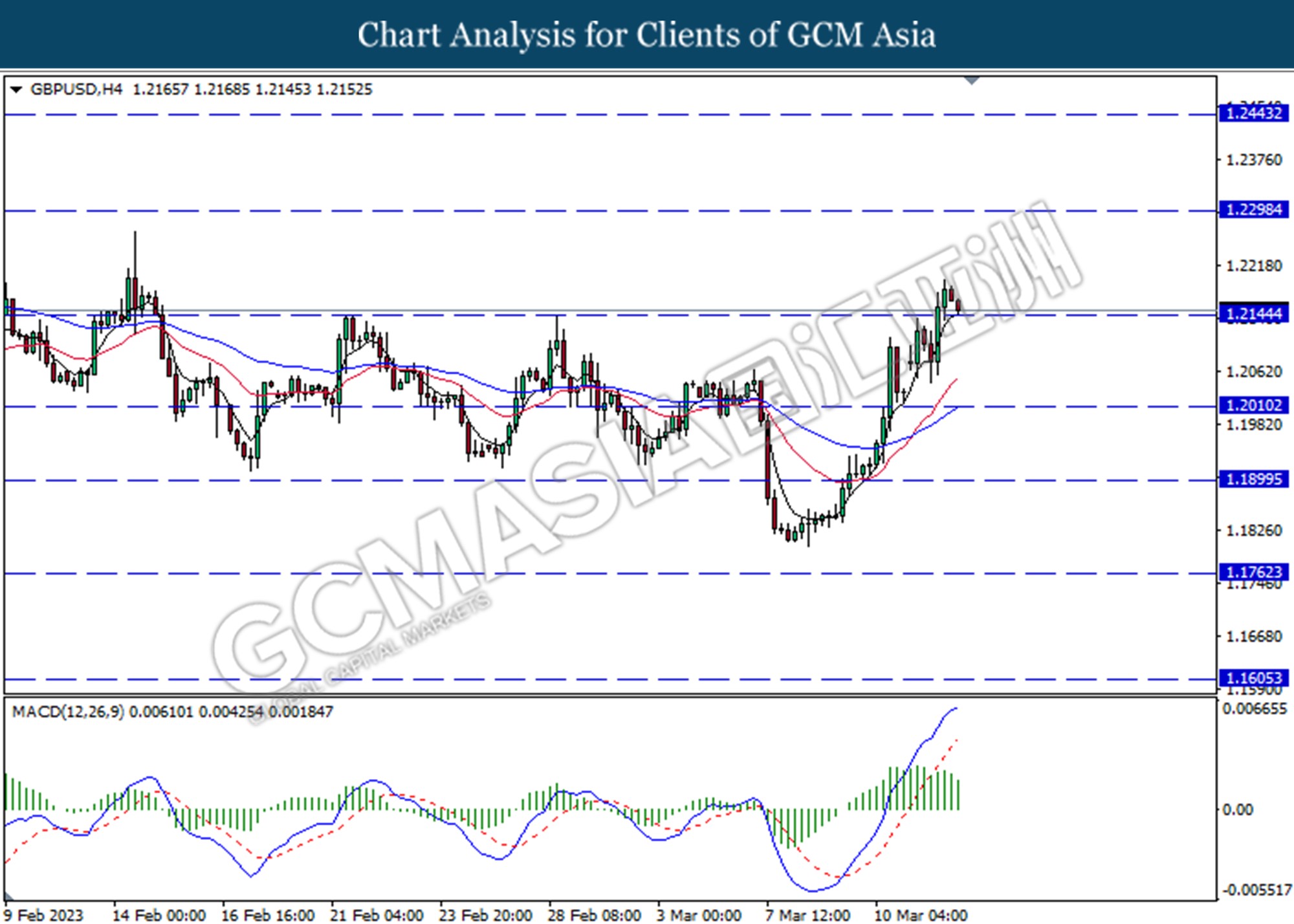The height and width of the screenshot is (924, 1294).
Task: Click the 9 Feb 2023 date label
Action: 44,915
